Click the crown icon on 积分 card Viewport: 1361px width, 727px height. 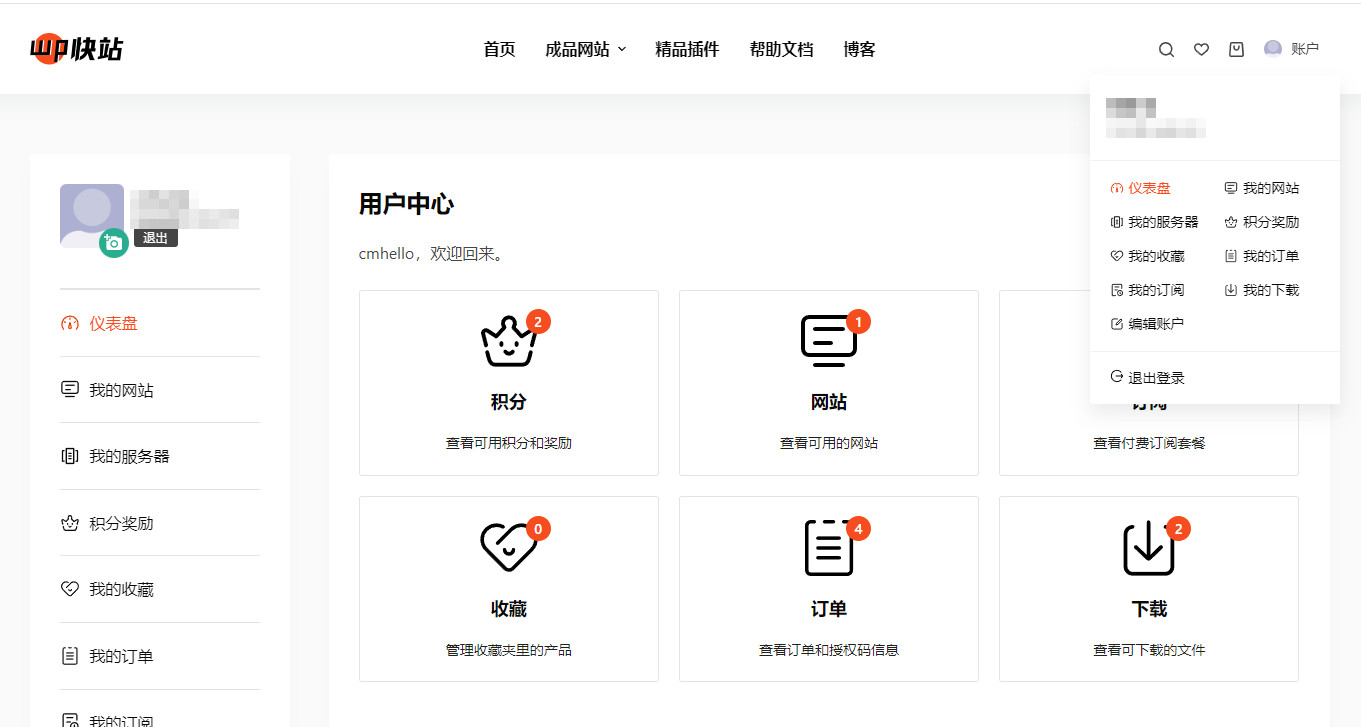(509, 341)
